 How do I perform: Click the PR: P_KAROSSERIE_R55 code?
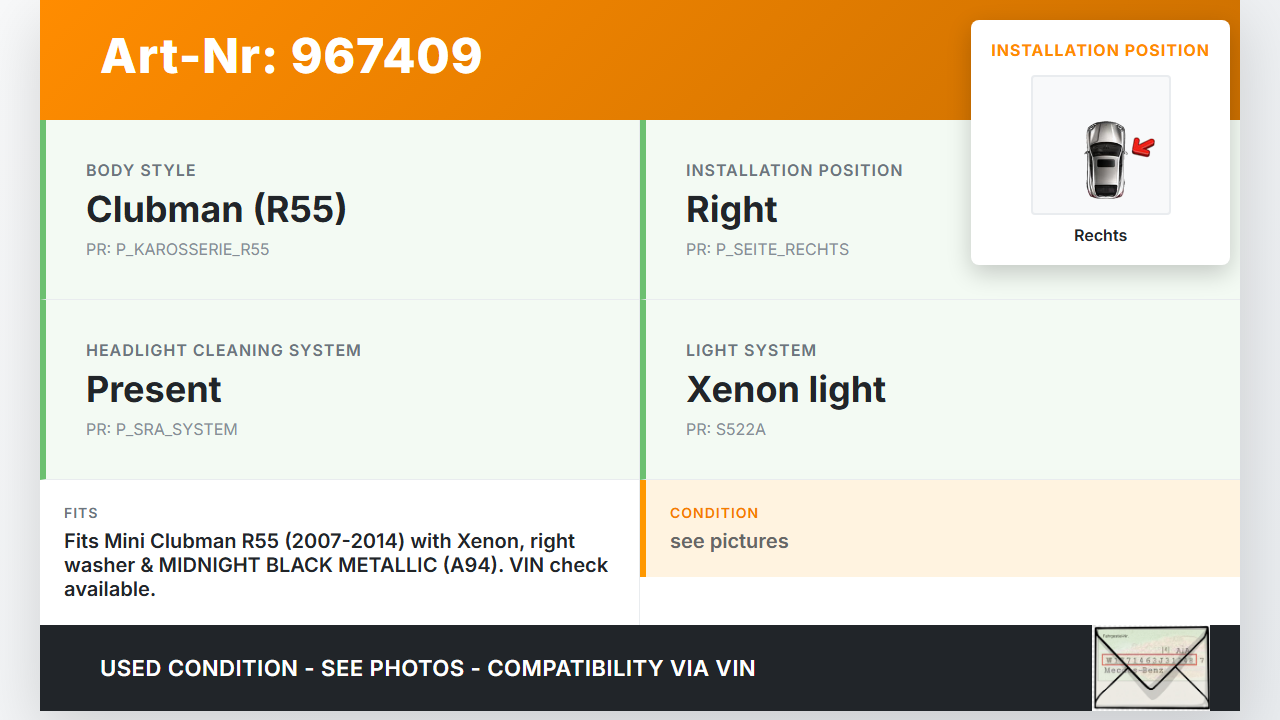point(177,249)
